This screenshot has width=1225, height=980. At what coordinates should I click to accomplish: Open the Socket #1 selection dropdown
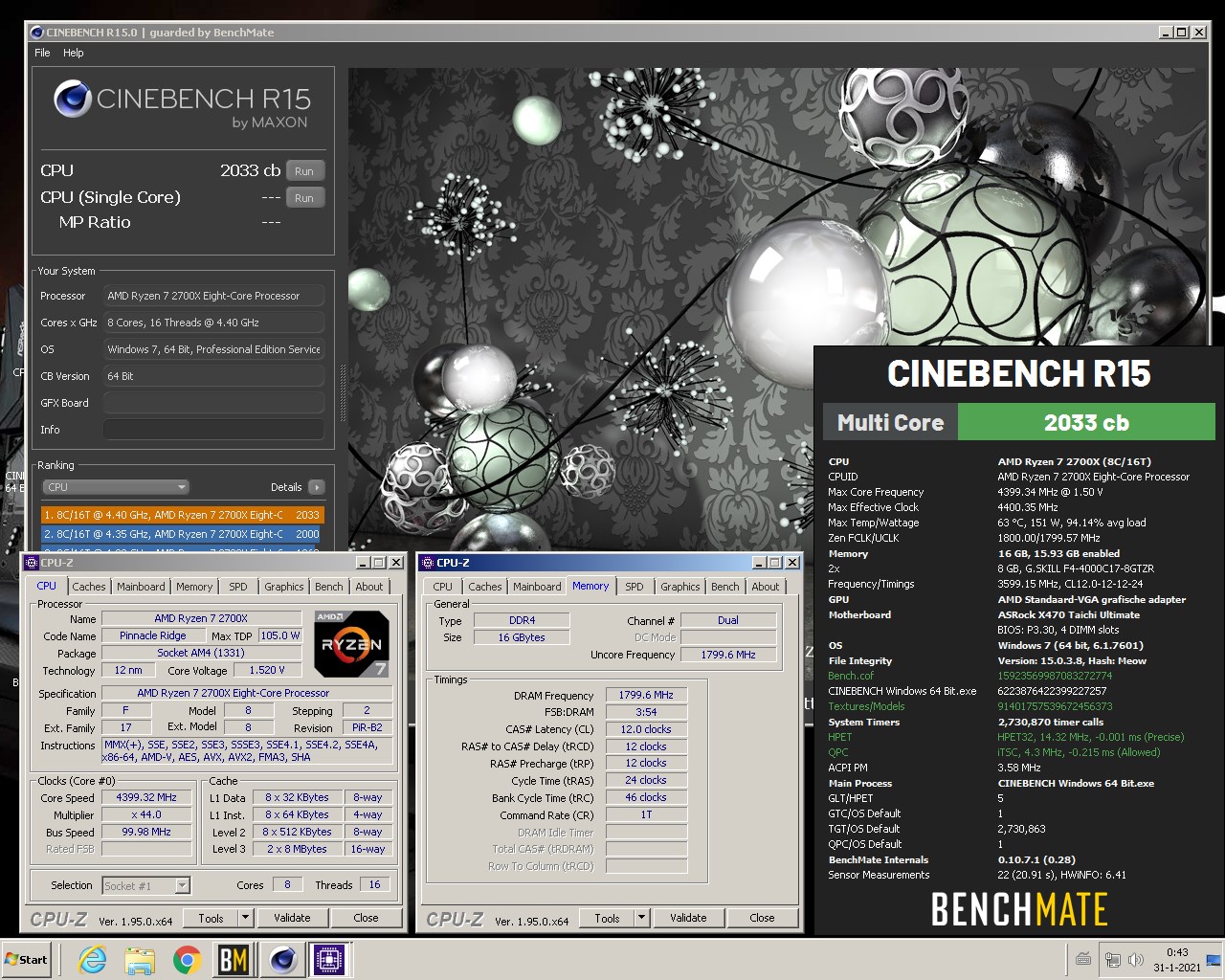(x=146, y=885)
